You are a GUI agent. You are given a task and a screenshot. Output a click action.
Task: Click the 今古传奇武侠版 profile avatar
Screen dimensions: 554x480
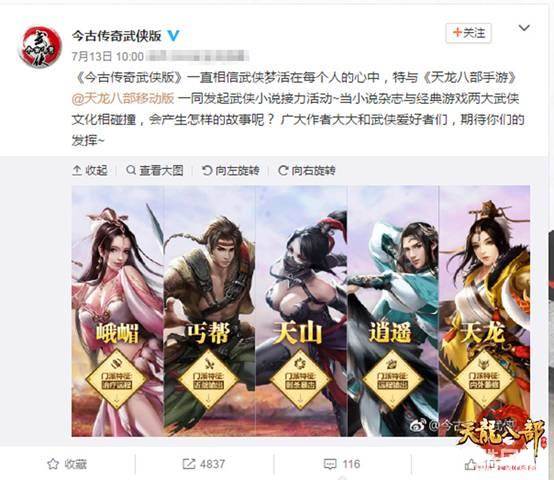(40, 47)
